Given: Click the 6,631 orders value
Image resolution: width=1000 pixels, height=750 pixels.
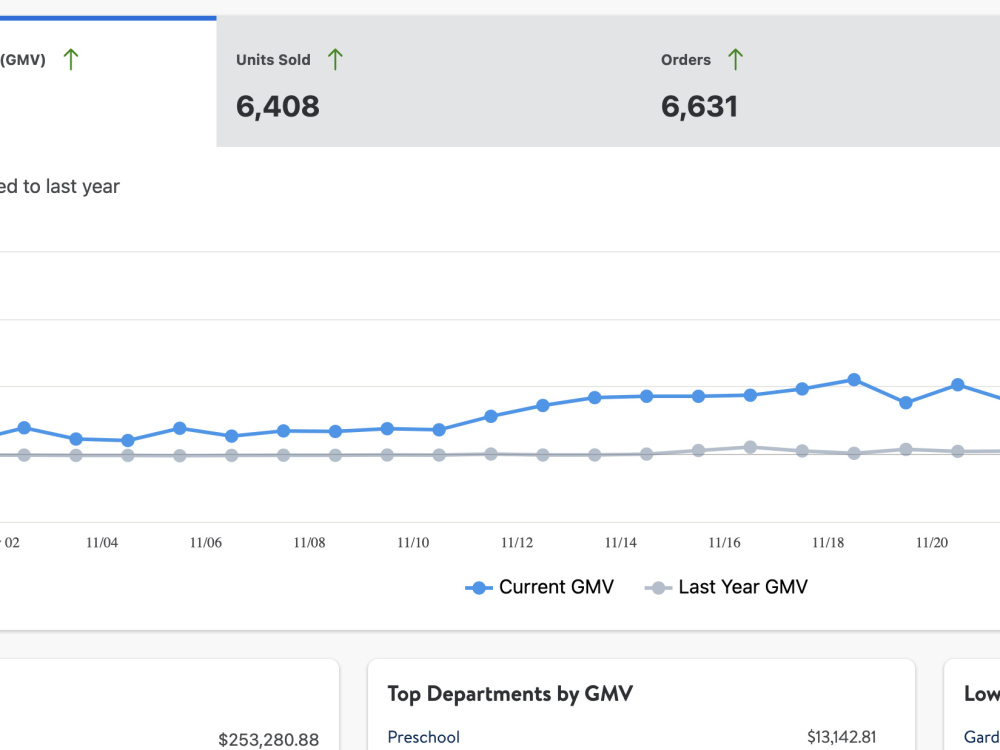Looking at the screenshot, I should pos(700,106).
